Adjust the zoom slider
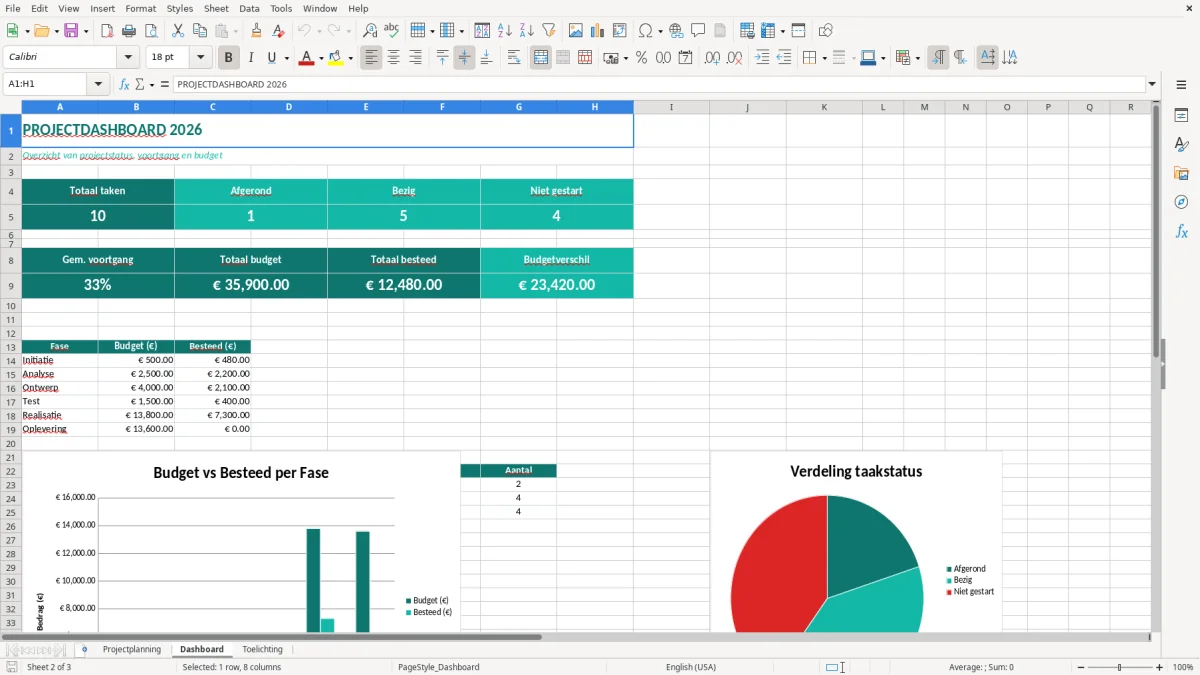 point(1120,667)
